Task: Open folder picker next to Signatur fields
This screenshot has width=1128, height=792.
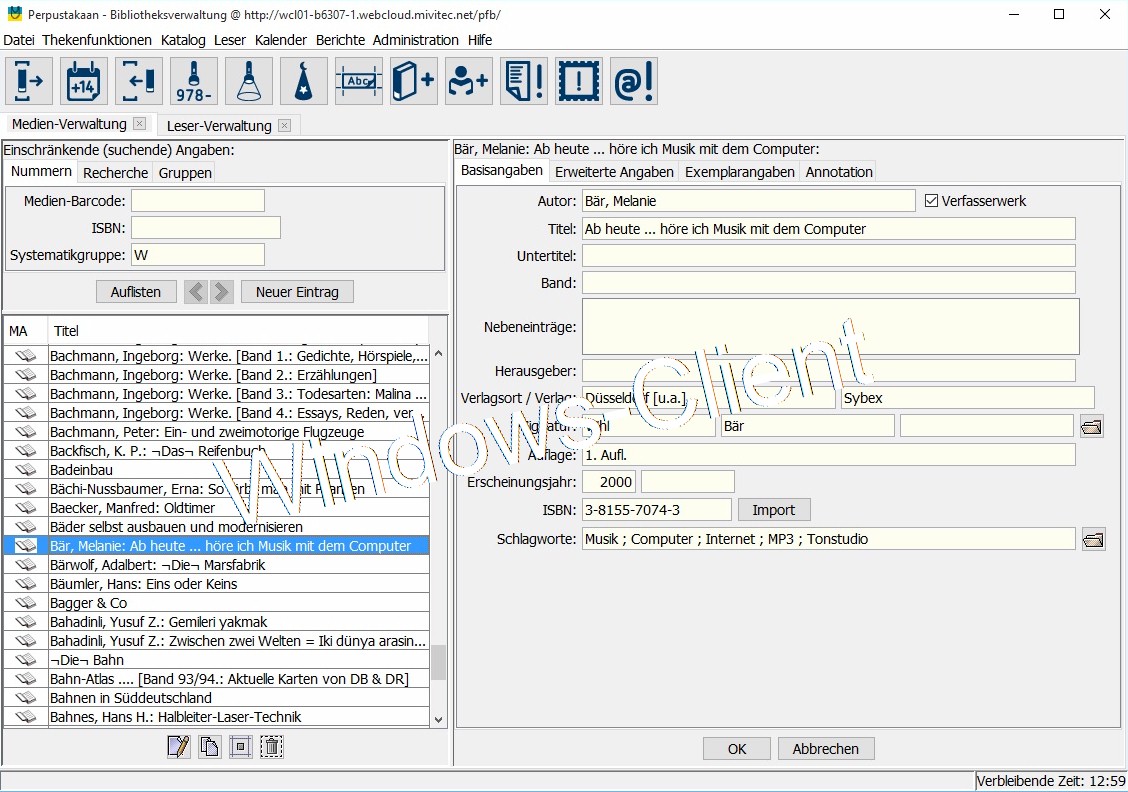Action: (1091, 427)
